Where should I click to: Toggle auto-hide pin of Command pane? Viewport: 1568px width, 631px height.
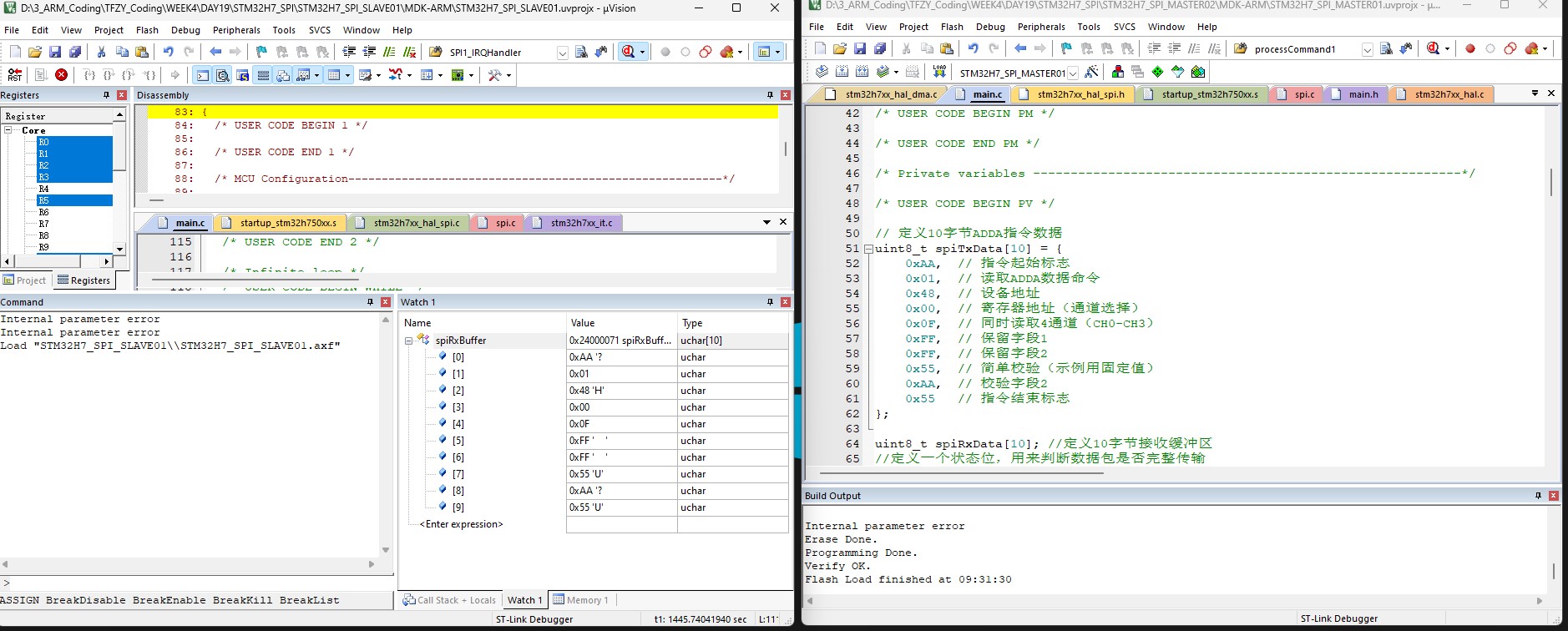pos(370,302)
